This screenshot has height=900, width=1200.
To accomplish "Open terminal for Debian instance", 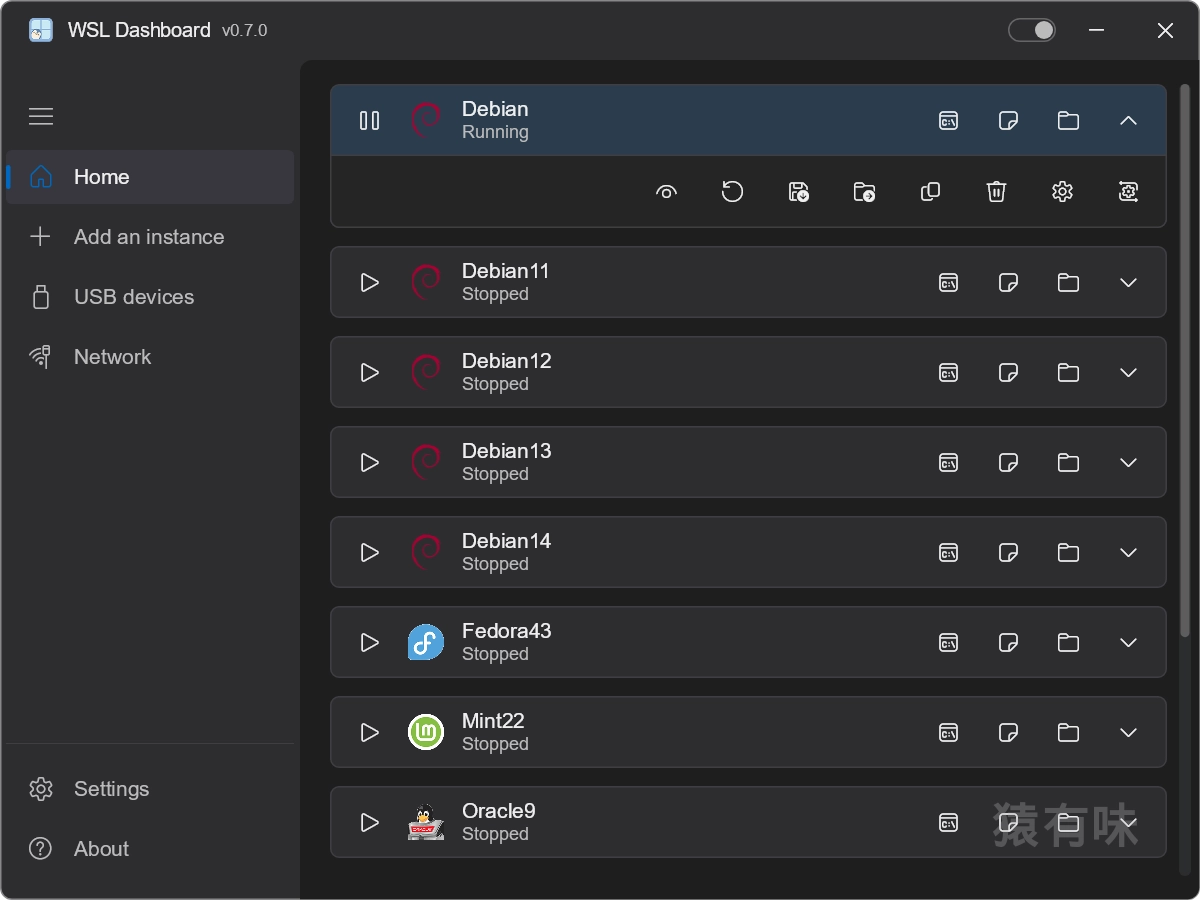I will click(x=948, y=121).
